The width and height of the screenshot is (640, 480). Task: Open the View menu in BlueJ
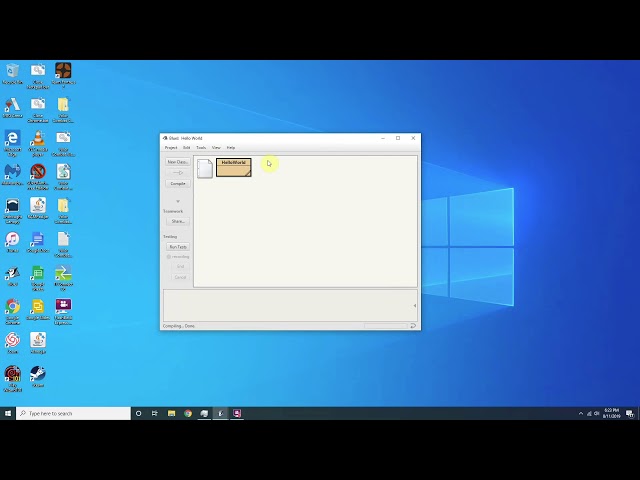216,148
